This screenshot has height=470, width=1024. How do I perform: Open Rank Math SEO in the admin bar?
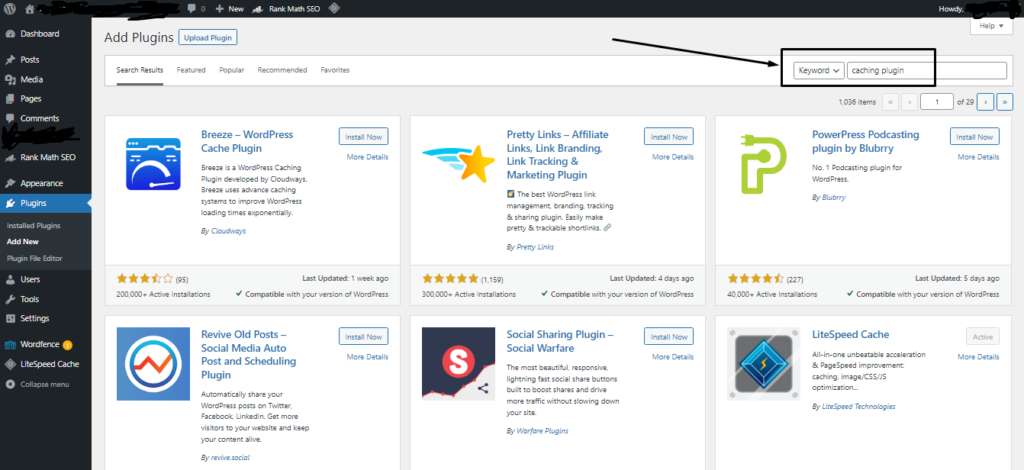click(286, 8)
